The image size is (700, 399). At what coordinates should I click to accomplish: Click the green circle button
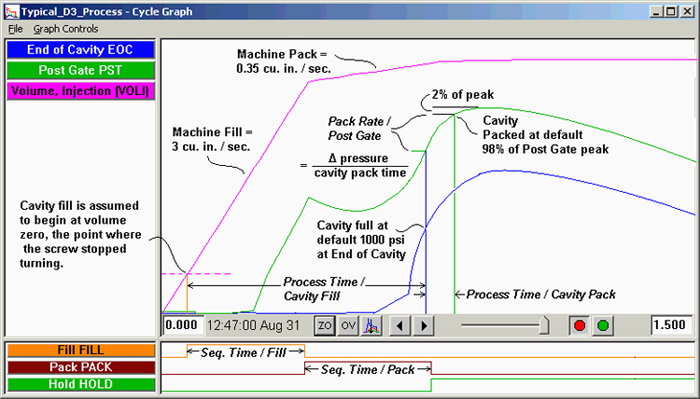[x=603, y=325]
